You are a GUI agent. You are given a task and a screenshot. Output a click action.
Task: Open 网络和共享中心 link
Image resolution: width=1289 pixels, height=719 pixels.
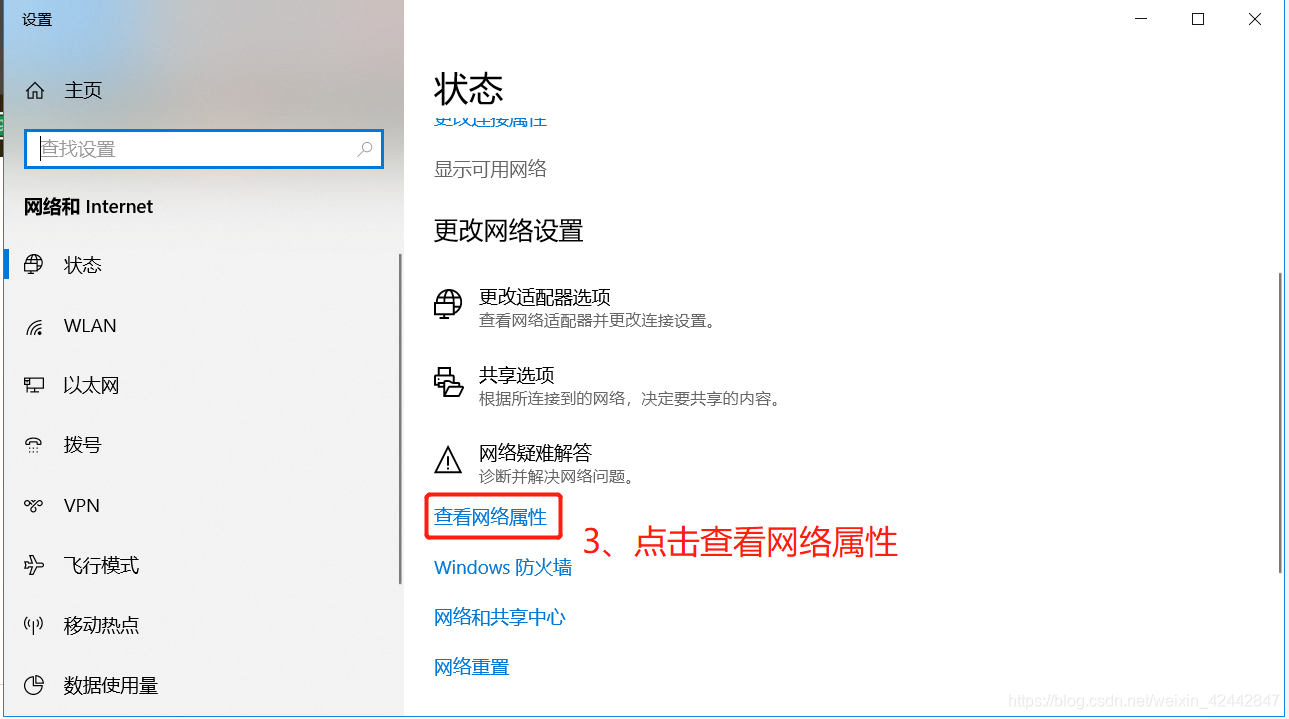click(500, 617)
